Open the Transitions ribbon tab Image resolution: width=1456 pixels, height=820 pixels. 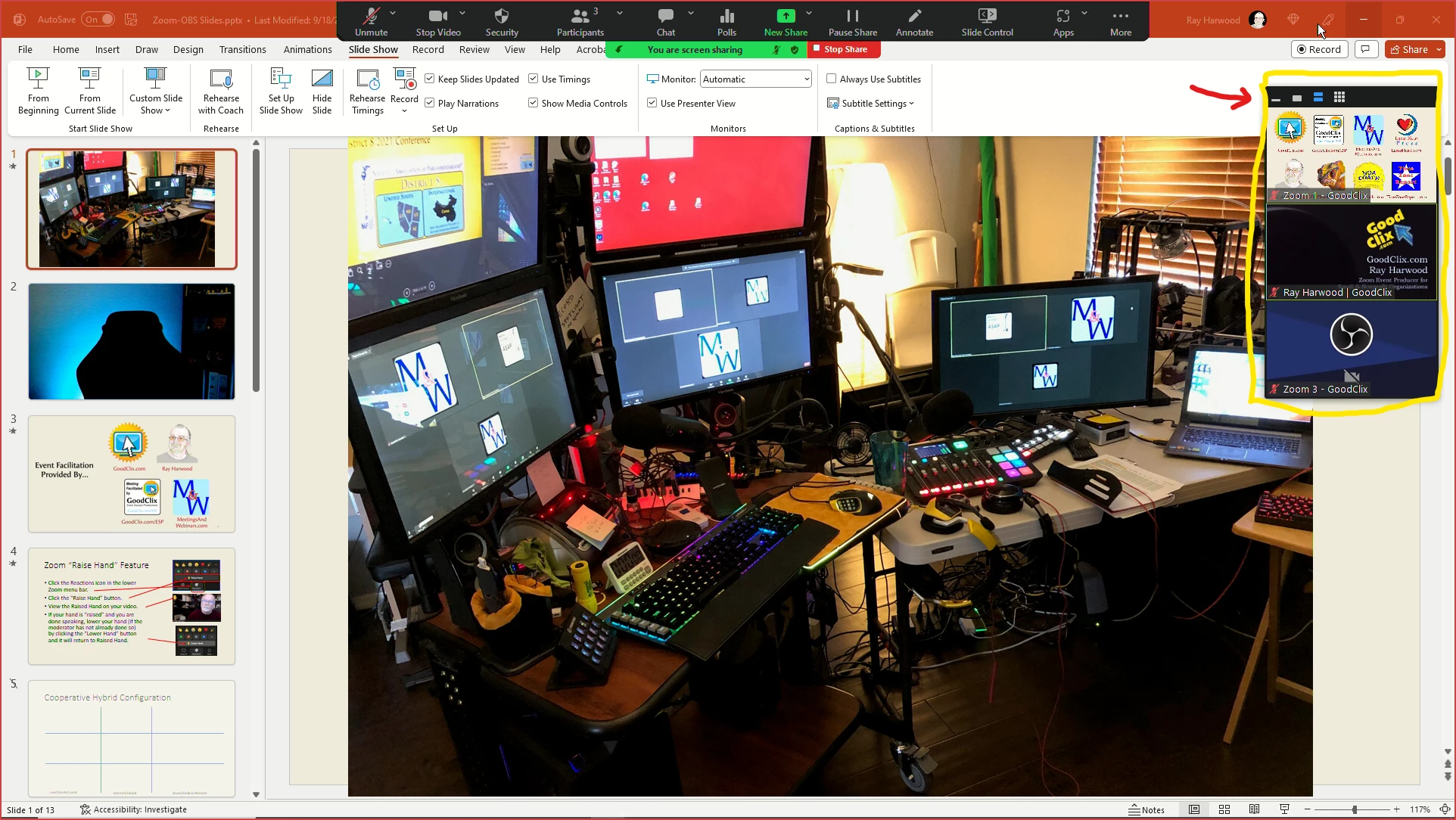[x=242, y=50]
